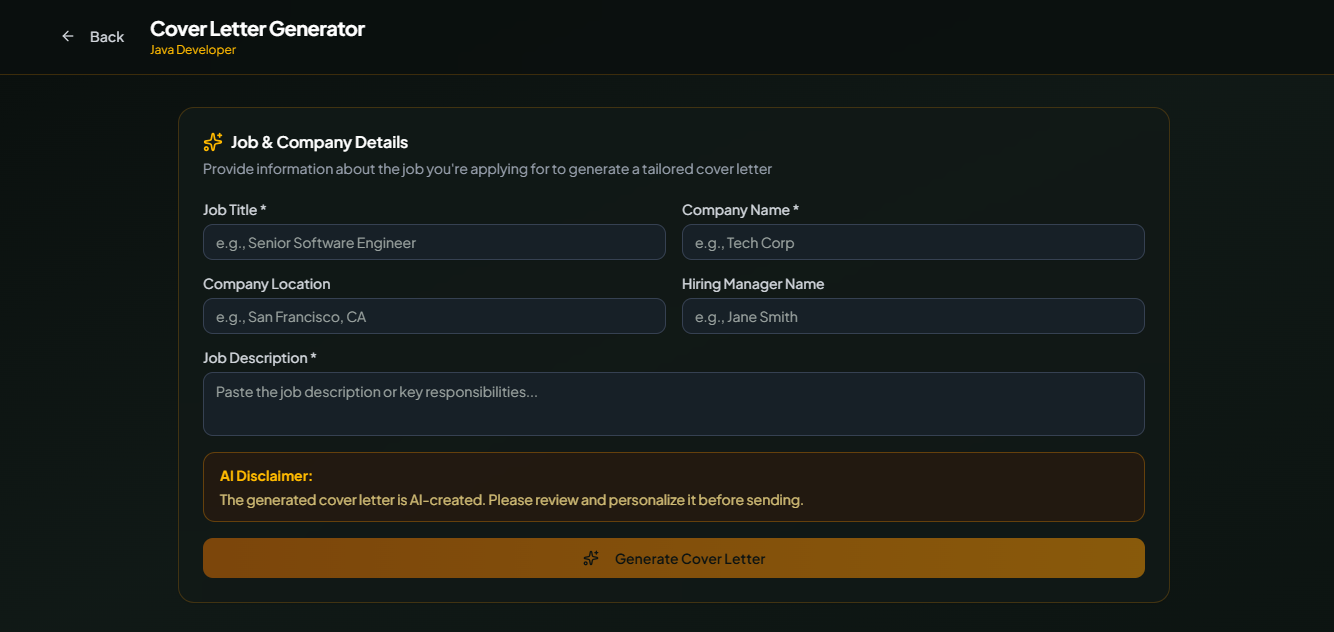This screenshot has width=1334, height=632.
Task: Click the disclaimer sentence about reviewing the letter
Action: 511,500
